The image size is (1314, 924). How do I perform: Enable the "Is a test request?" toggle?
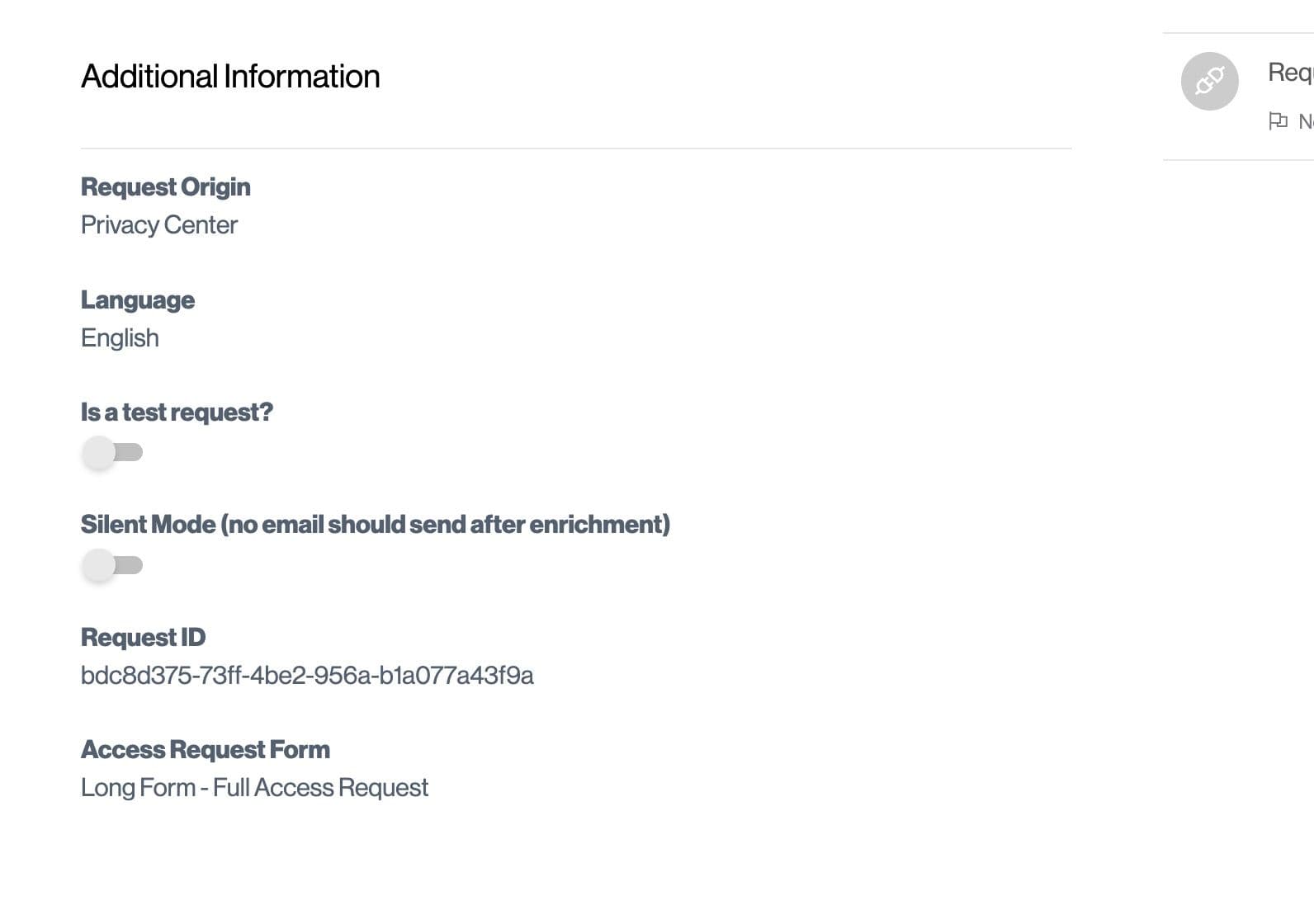point(112,453)
